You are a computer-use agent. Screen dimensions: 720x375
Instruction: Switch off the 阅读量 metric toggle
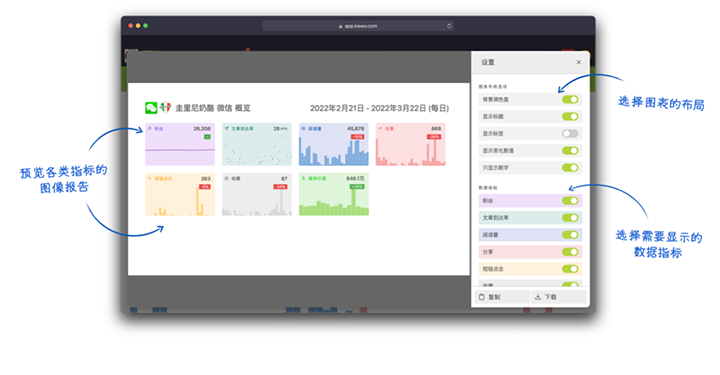pyautogui.click(x=570, y=235)
